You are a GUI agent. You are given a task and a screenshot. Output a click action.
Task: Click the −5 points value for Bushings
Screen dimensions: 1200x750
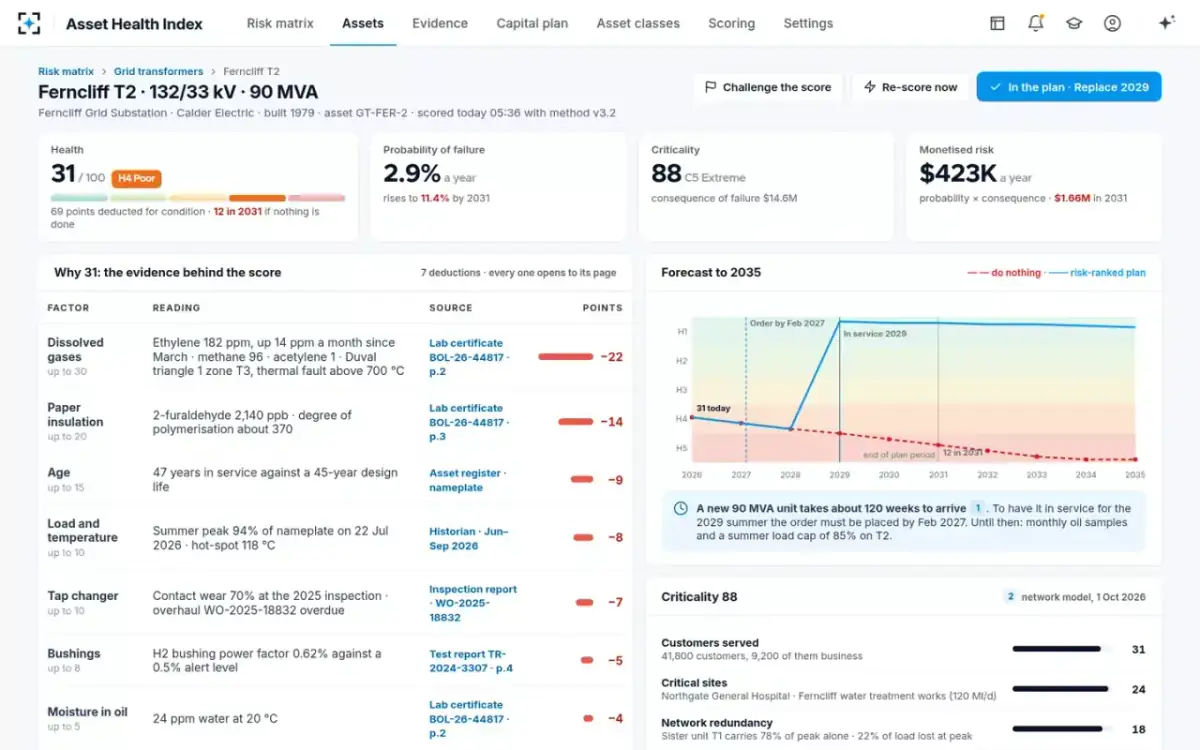point(614,661)
